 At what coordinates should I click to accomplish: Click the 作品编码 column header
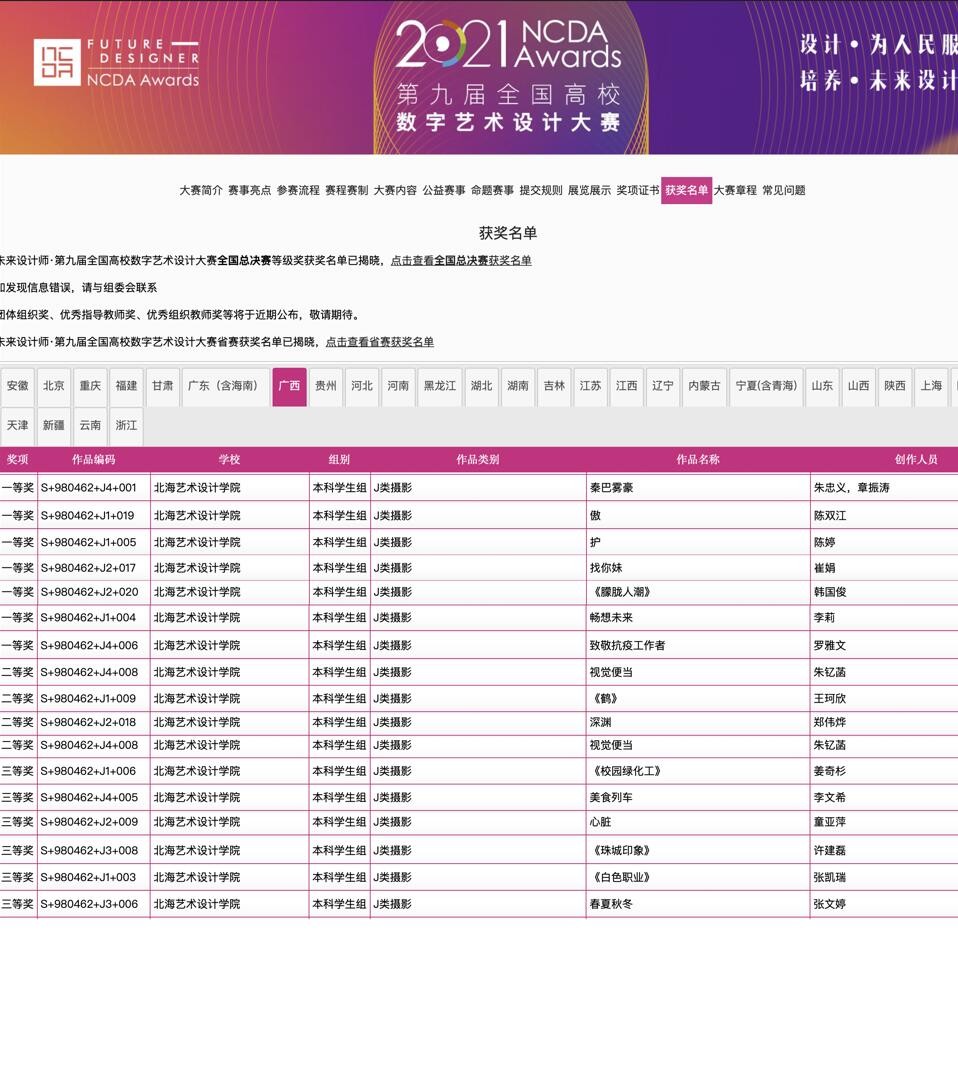(x=93, y=460)
